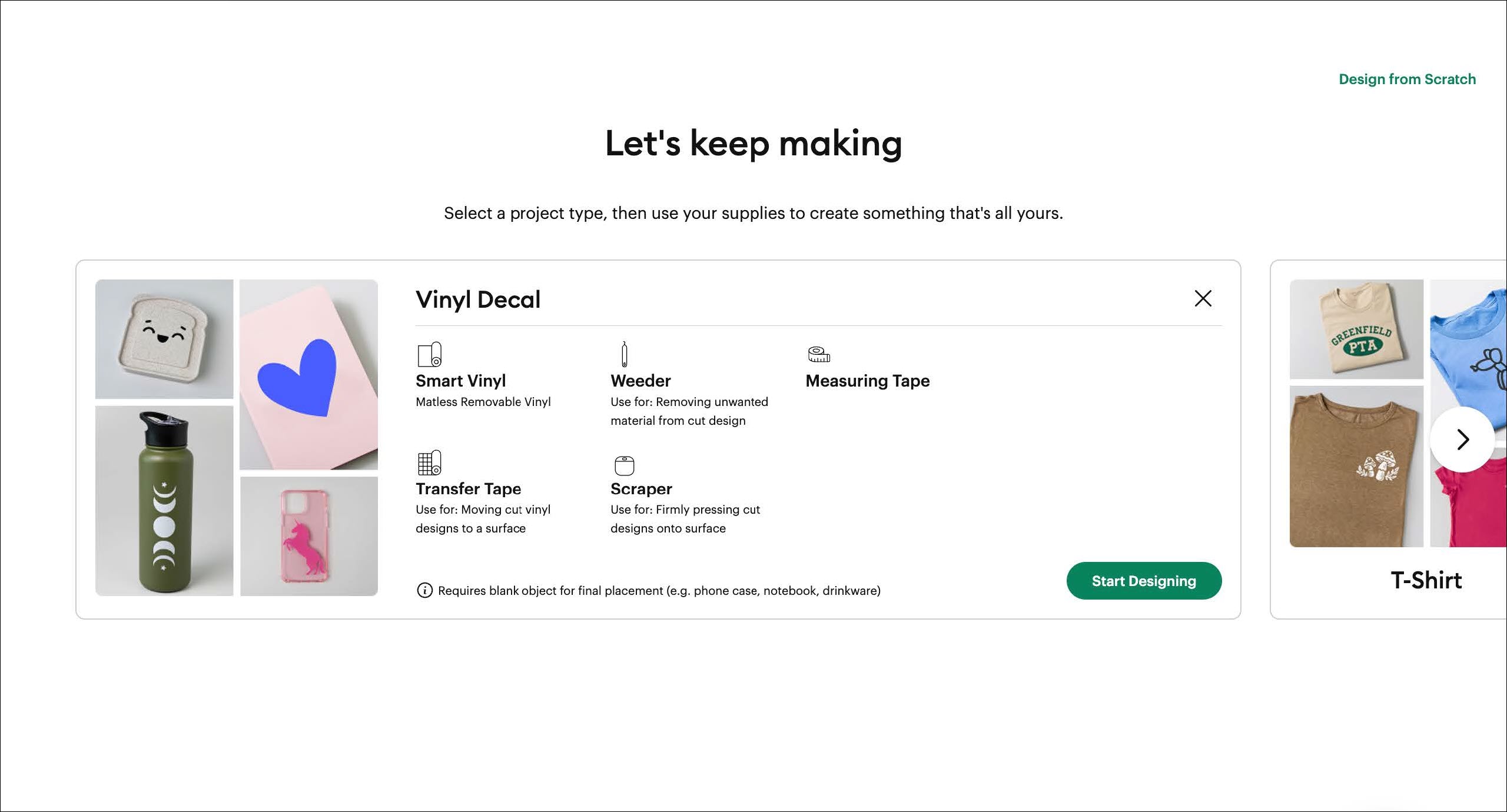Select the green water bottle thumbnail
The image size is (1507, 812).
pos(164,501)
